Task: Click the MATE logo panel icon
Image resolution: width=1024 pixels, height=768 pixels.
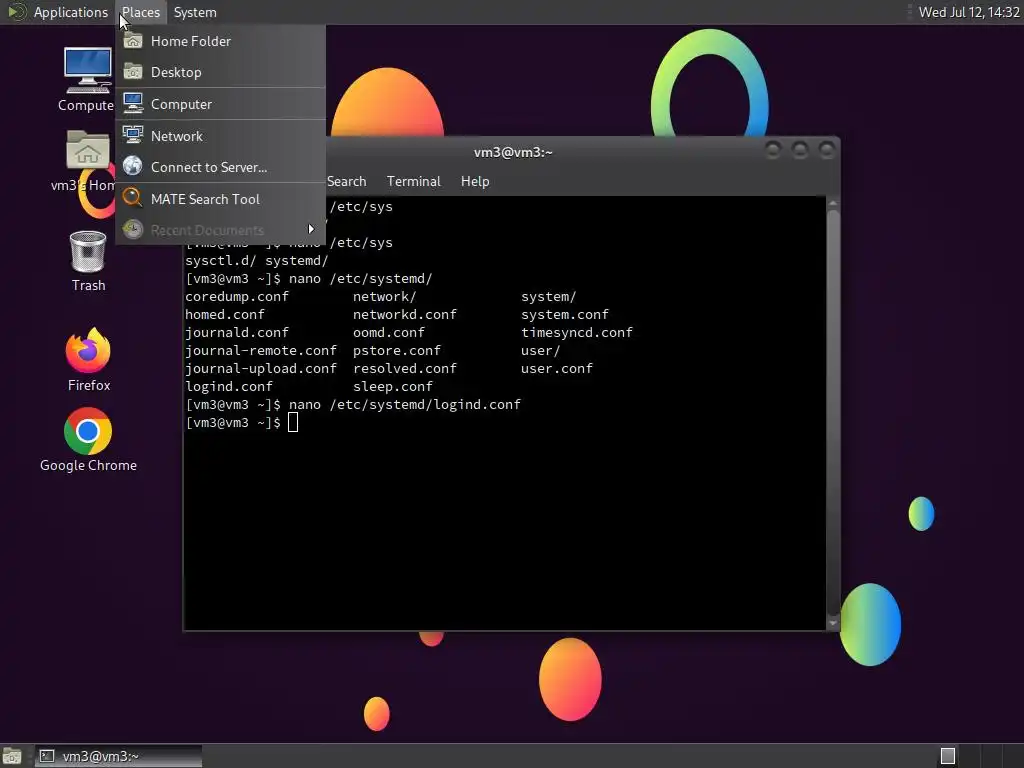Action: (x=16, y=12)
